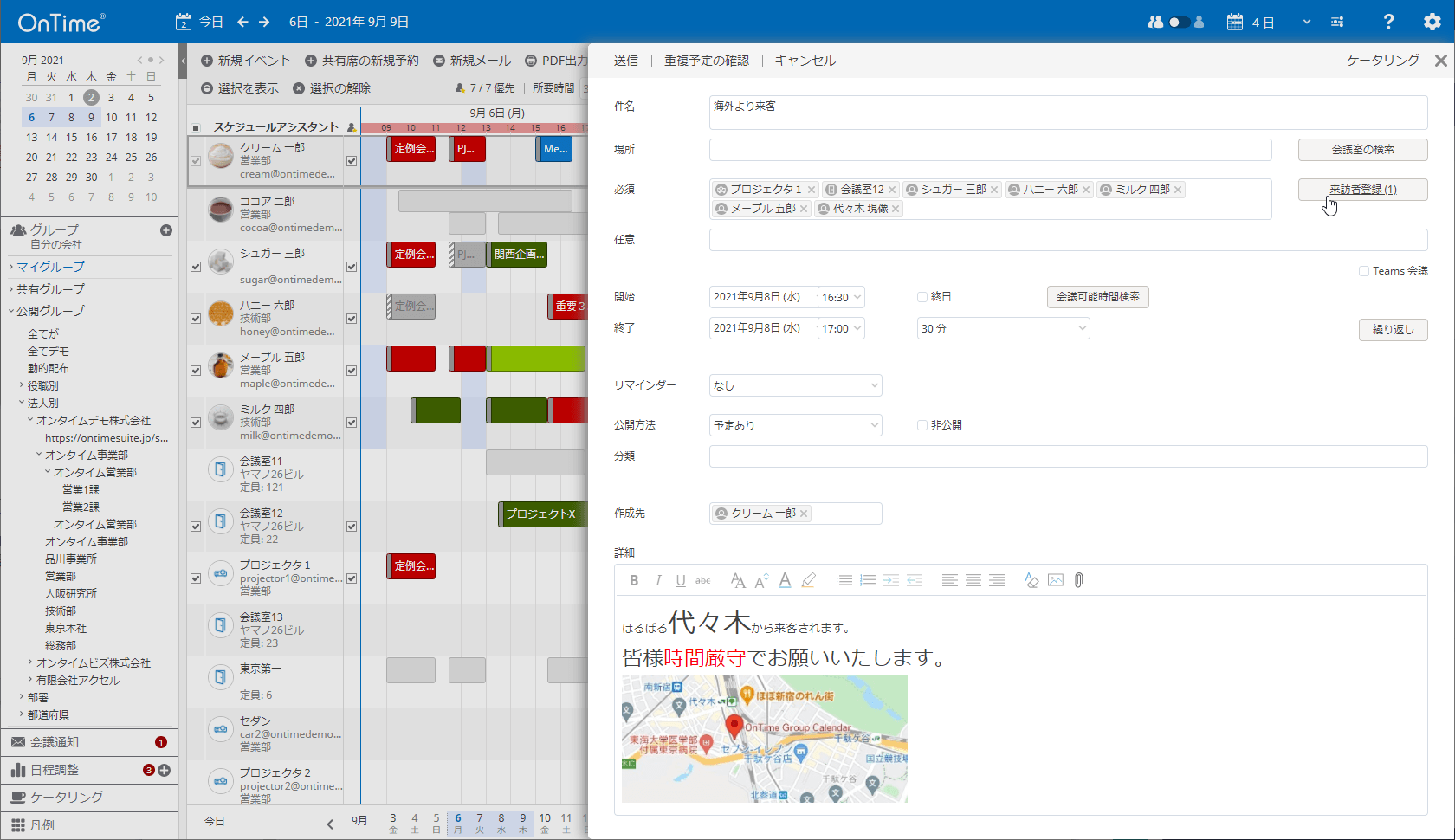Mark event as 非公開
1455x840 pixels.
pos(922,424)
